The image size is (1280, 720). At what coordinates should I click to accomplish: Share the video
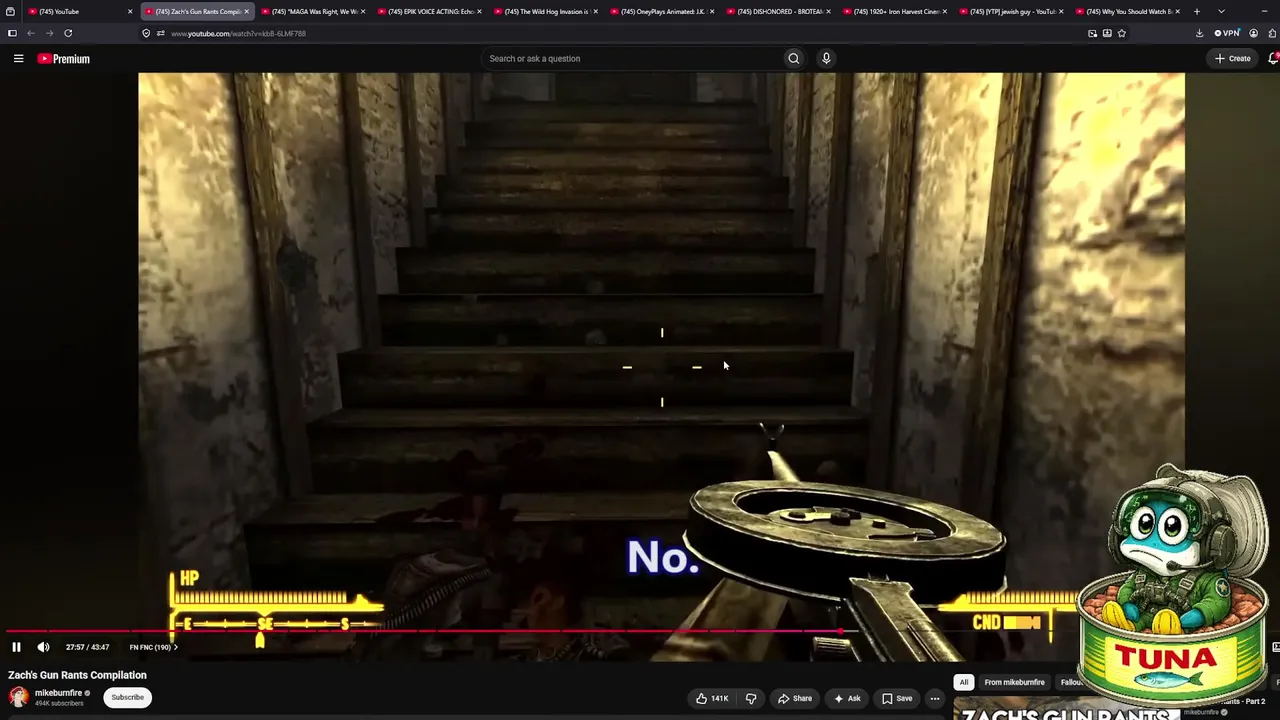[795, 698]
